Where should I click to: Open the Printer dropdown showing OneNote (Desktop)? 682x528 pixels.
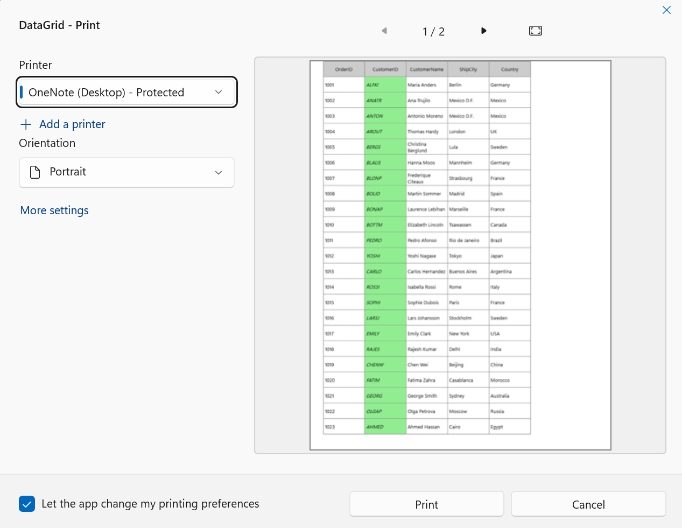click(x=127, y=92)
